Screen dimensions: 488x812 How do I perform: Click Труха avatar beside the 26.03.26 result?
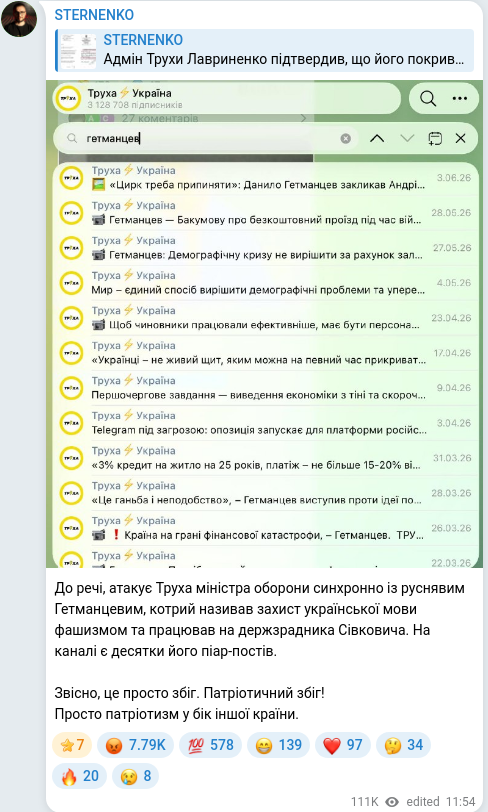(71, 529)
